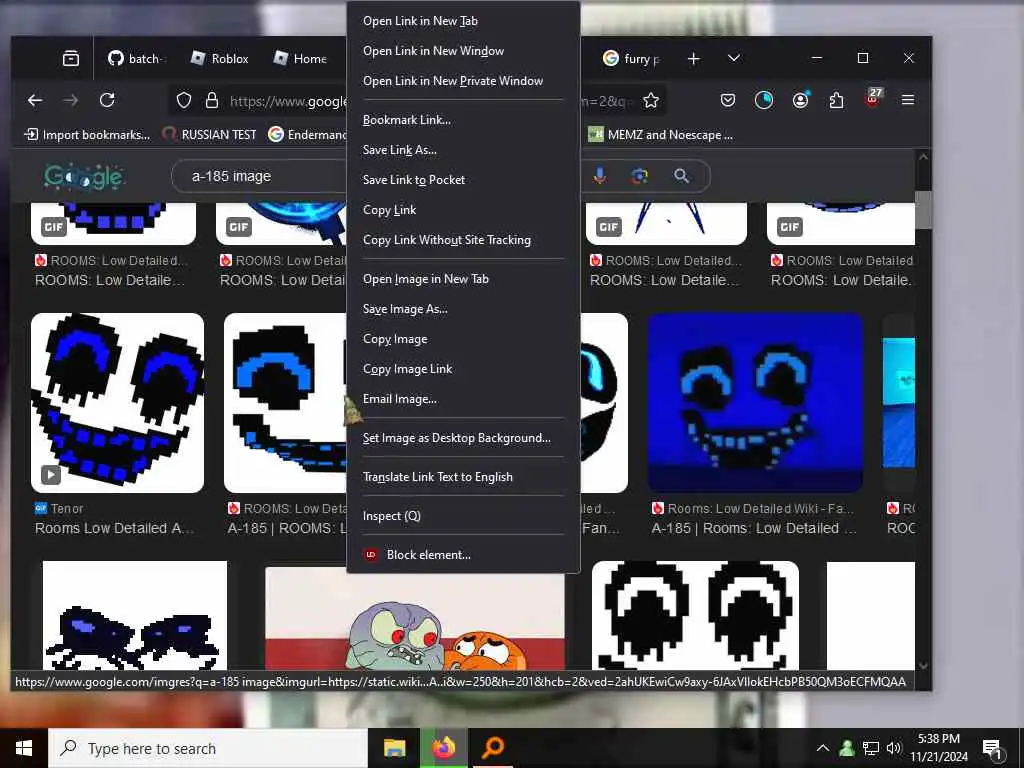Switch to the Home tab

[x=301, y=59]
